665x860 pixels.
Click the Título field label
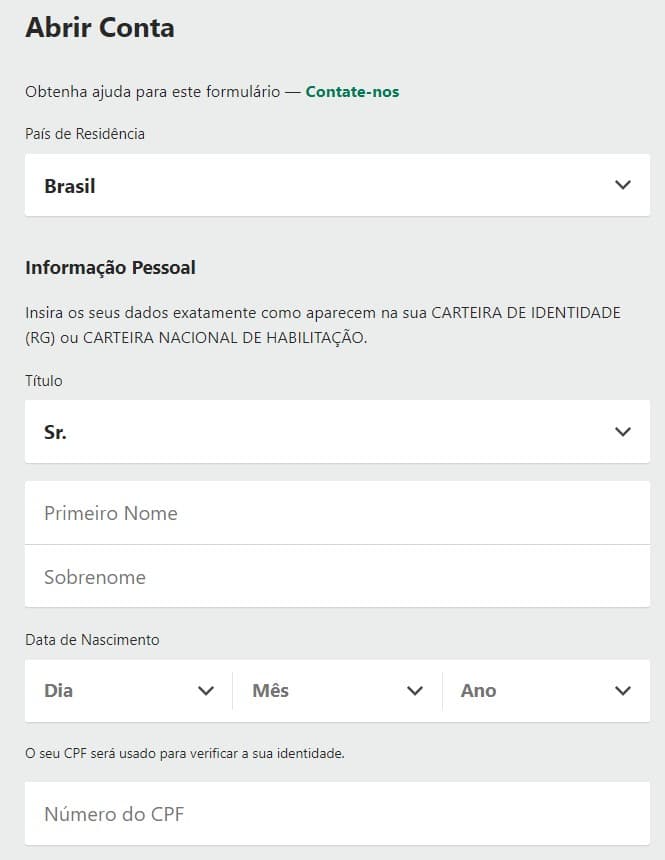[x=44, y=380]
